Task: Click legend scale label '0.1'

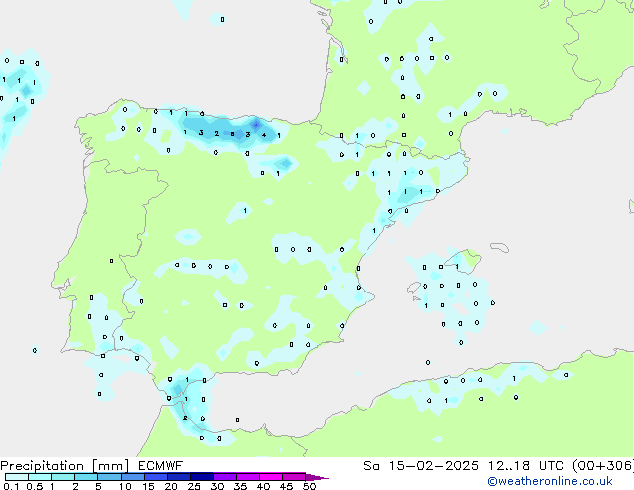Action: [x=11, y=486]
